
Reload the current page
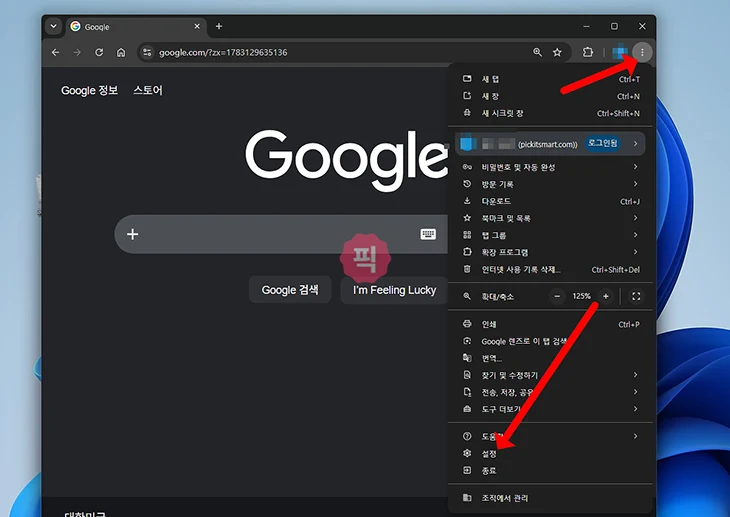coord(99,52)
